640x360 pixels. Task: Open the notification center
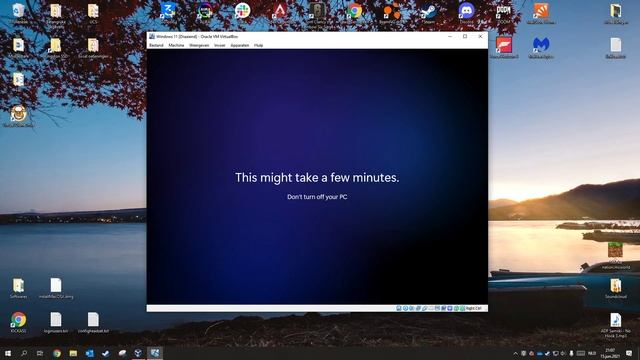629,353
